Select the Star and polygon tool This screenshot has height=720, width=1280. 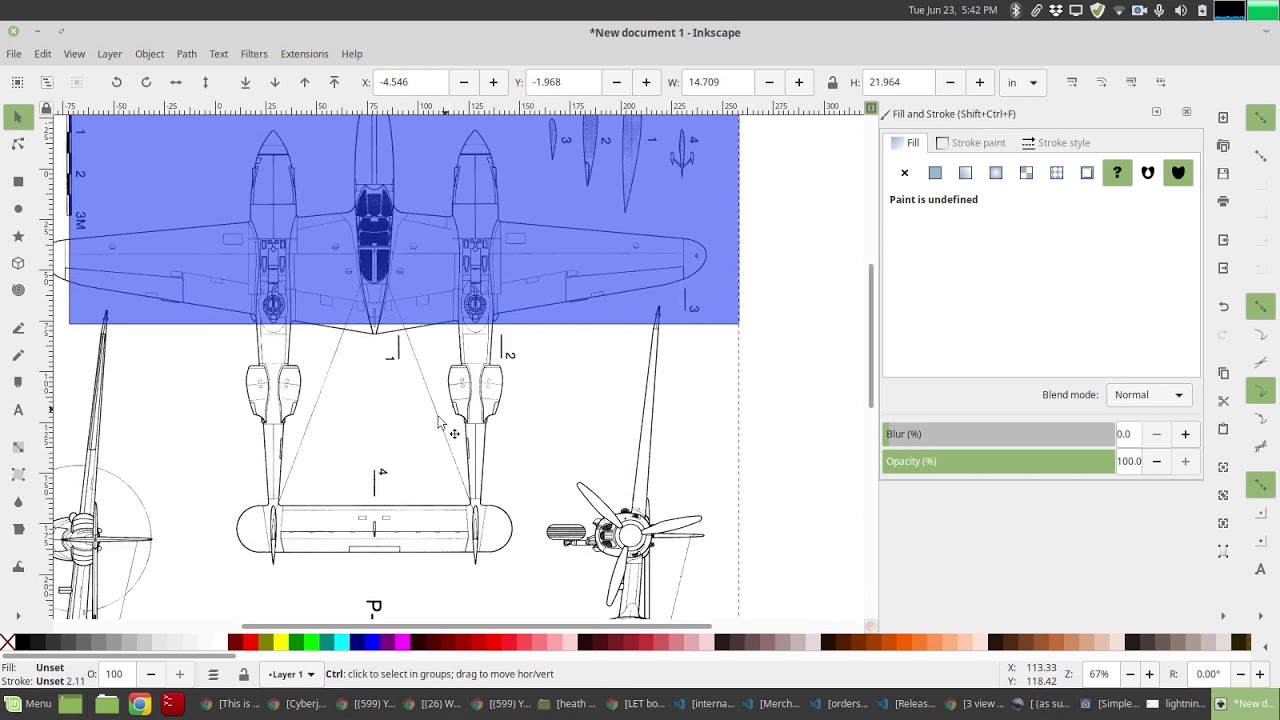pyautogui.click(x=18, y=236)
